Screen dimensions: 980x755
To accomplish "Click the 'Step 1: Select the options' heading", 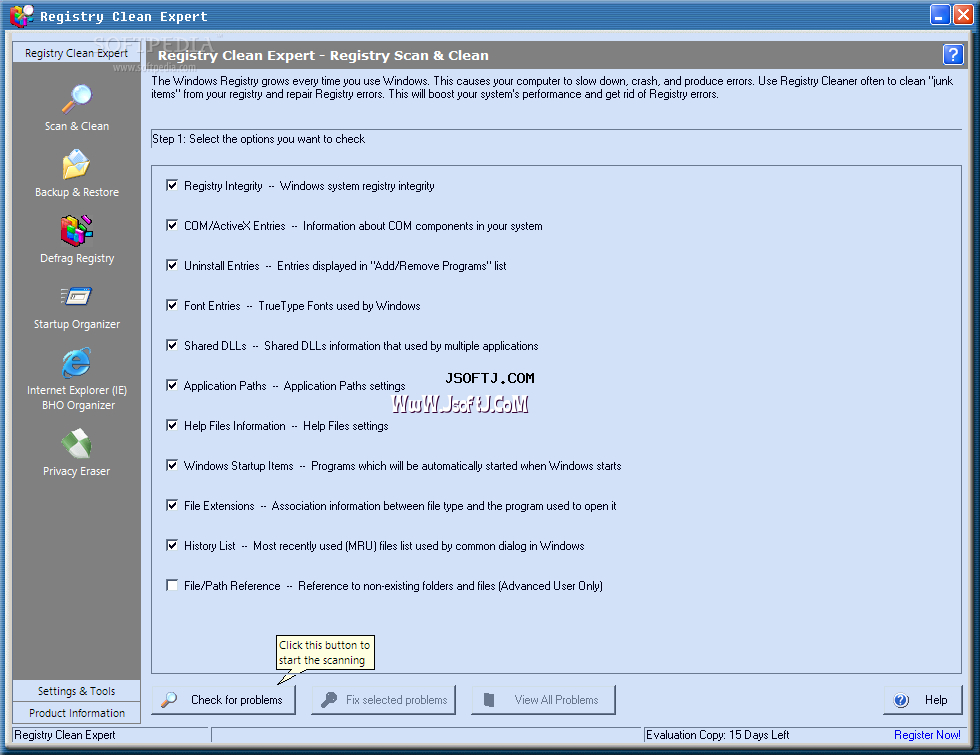I will (258, 139).
